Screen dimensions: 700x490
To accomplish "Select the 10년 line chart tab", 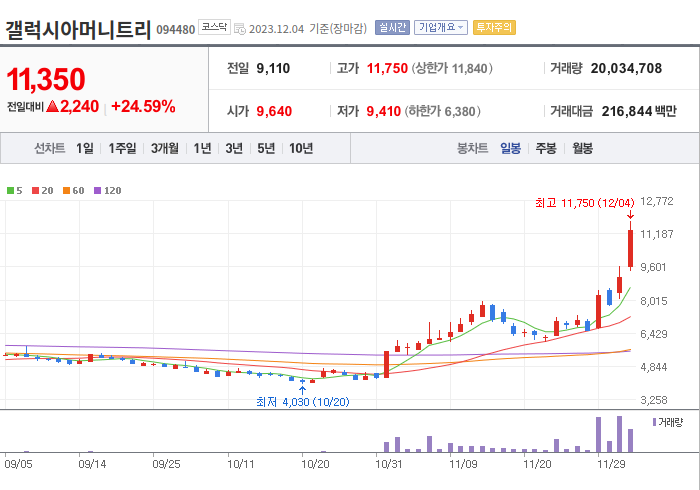I will [x=301, y=148].
